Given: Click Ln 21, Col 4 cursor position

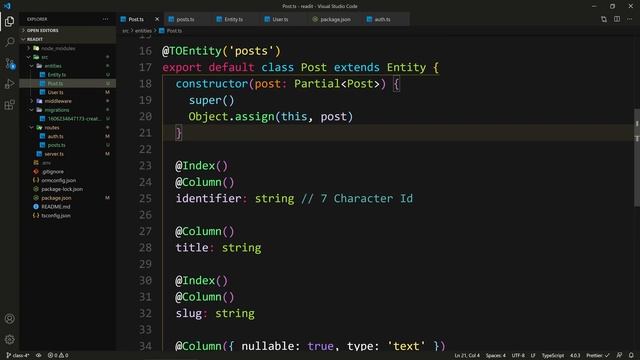Looking at the screenshot, I should (467, 356).
